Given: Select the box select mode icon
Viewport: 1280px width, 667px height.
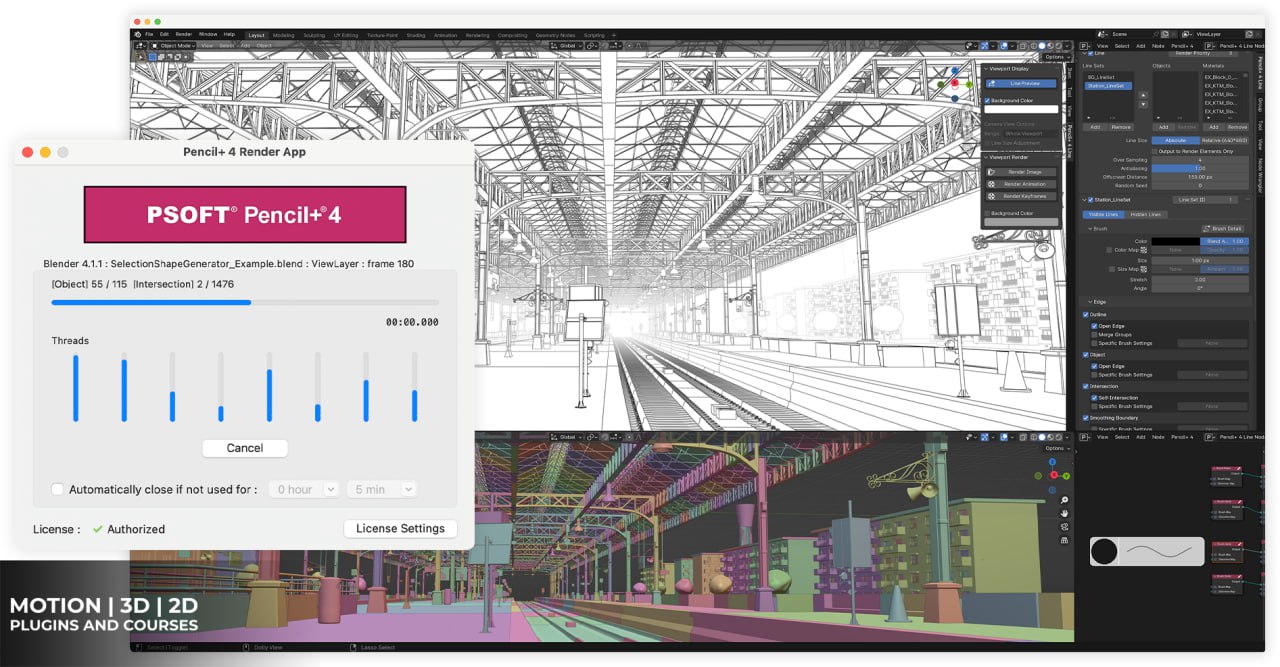Looking at the screenshot, I should click(x=154, y=56).
